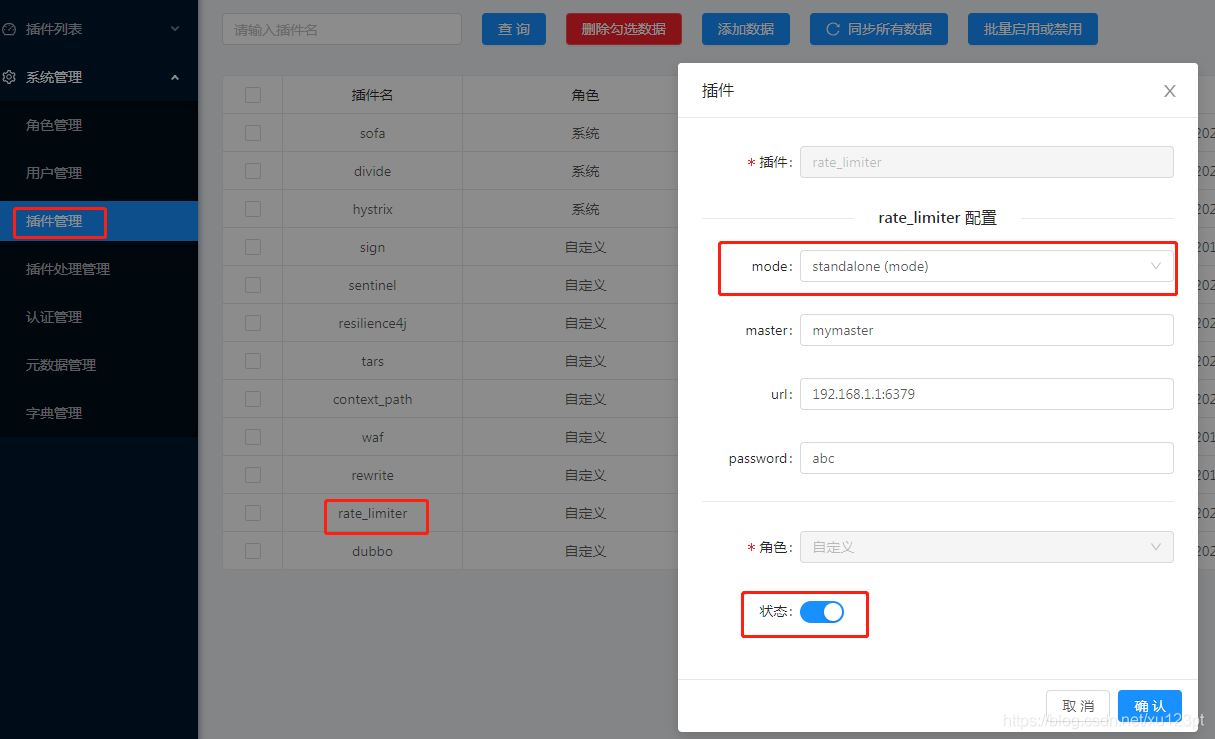1215x739 pixels.
Task: Click the 插件列表 dashboard icon
Action: coord(9,29)
